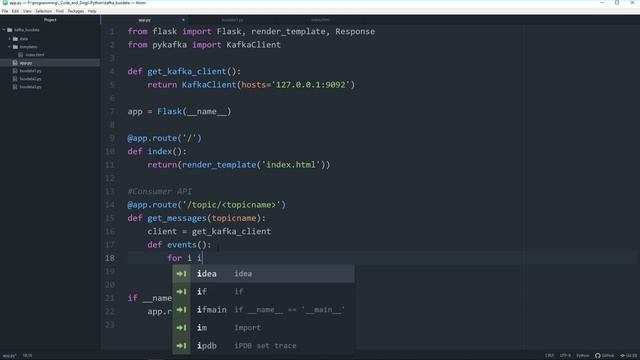Switch to the busdata1.py editor tab
Image resolution: width=640 pixels, height=360 pixels.
click(232, 20)
